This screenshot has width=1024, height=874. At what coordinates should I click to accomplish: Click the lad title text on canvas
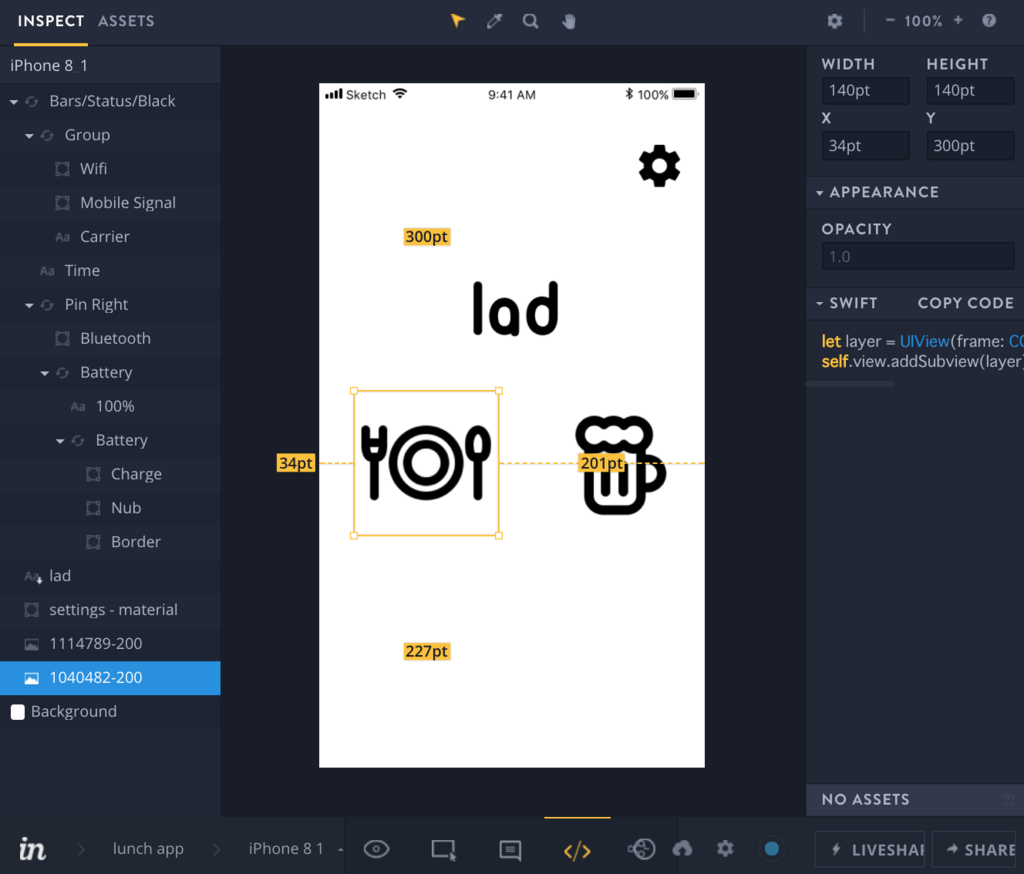pyautogui.click(x=515, y=308)
